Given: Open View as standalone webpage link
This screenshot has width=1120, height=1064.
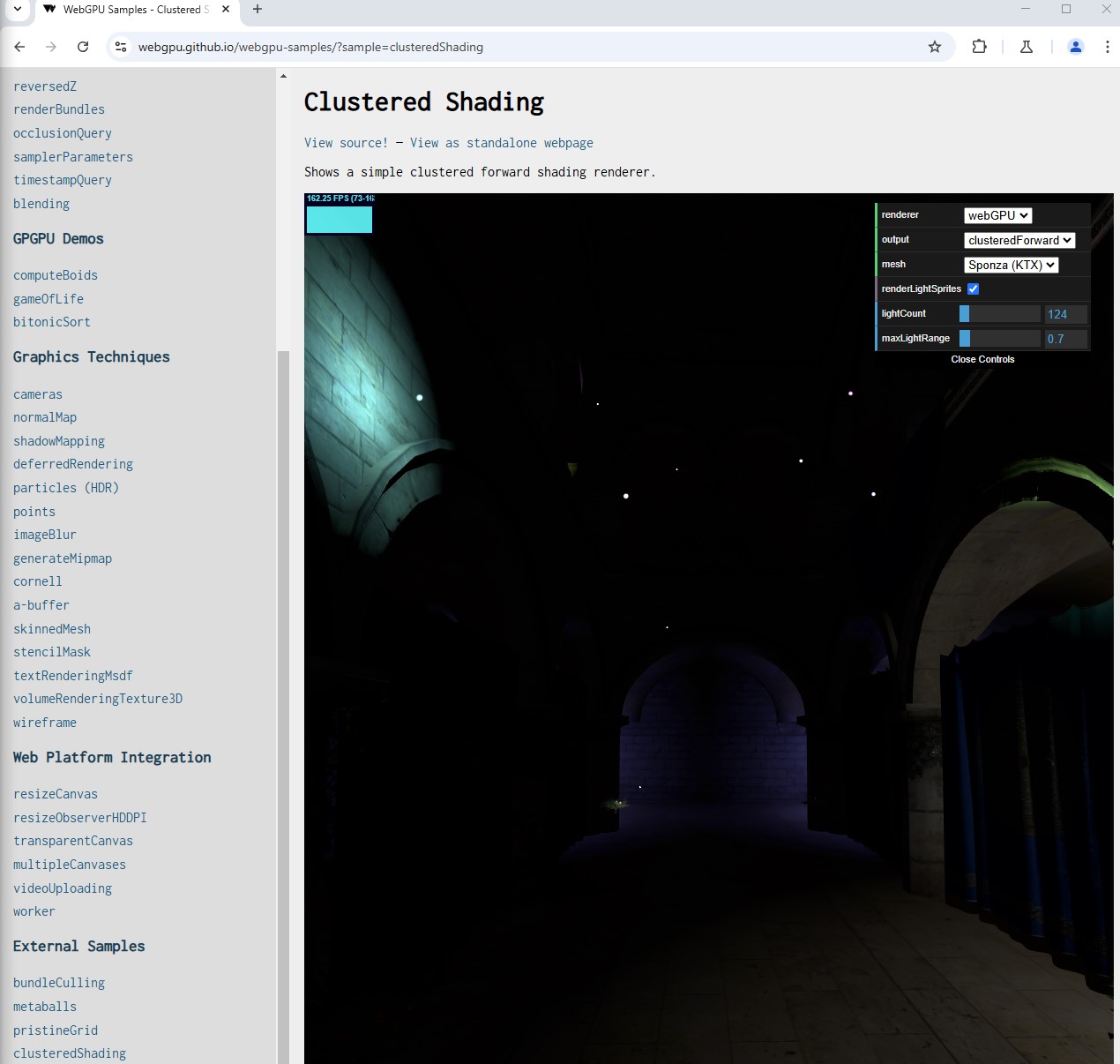Looking at the screenshot, I should [501, 143].
